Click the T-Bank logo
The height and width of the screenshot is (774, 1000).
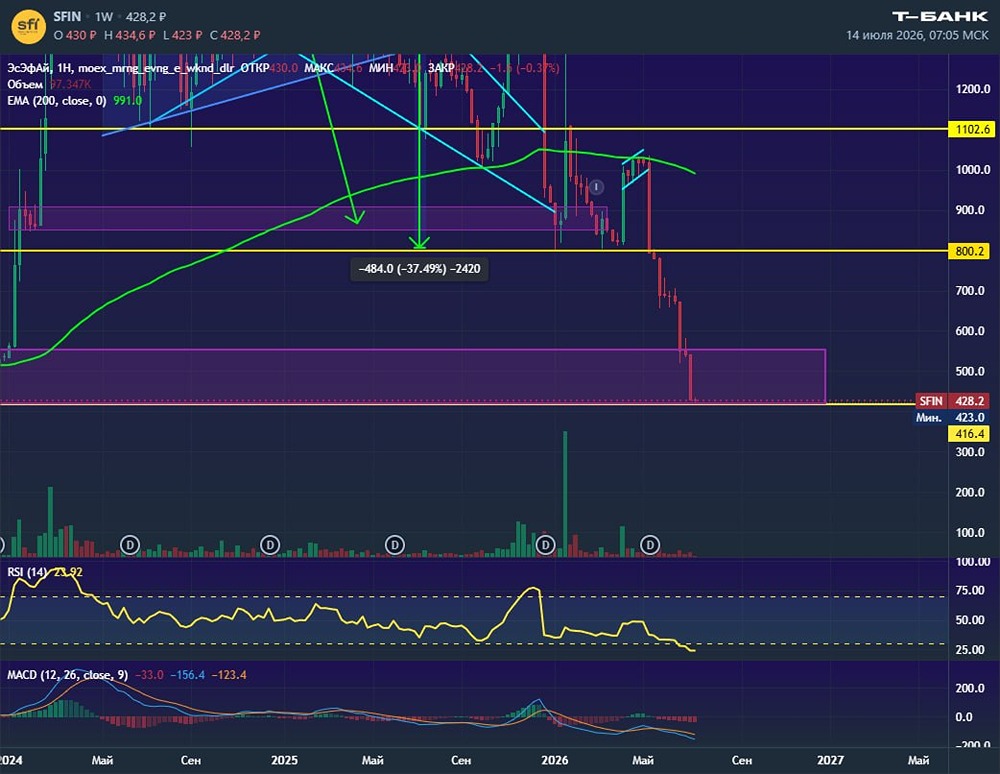[939, 17]
